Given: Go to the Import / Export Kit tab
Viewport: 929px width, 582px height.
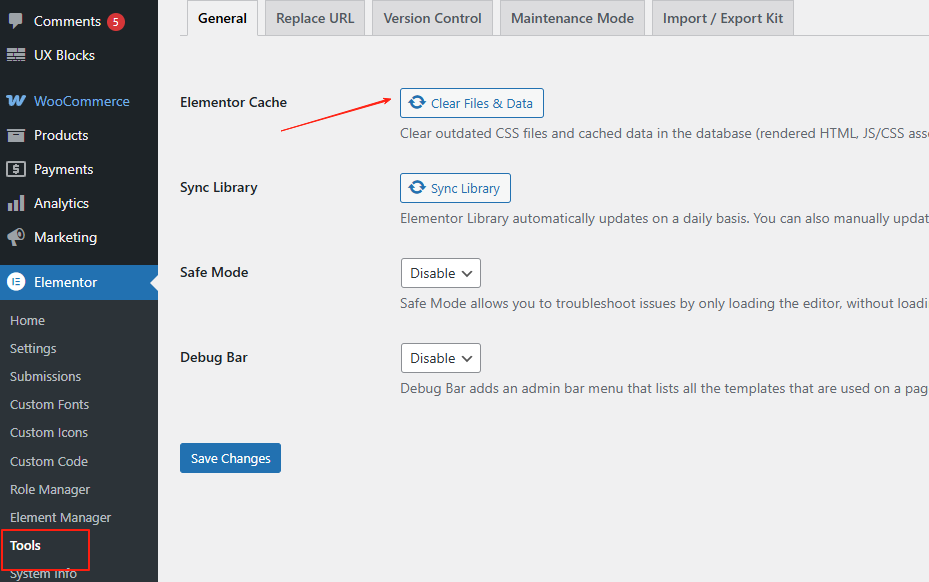Looking at the screenshot, I should pyautogui.click(x=723, y=18).
